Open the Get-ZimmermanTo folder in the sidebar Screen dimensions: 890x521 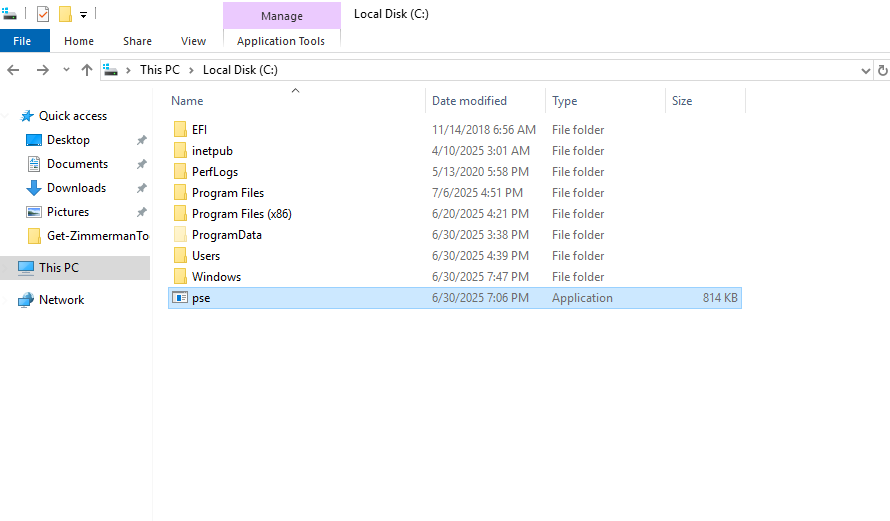pos(98,236)
